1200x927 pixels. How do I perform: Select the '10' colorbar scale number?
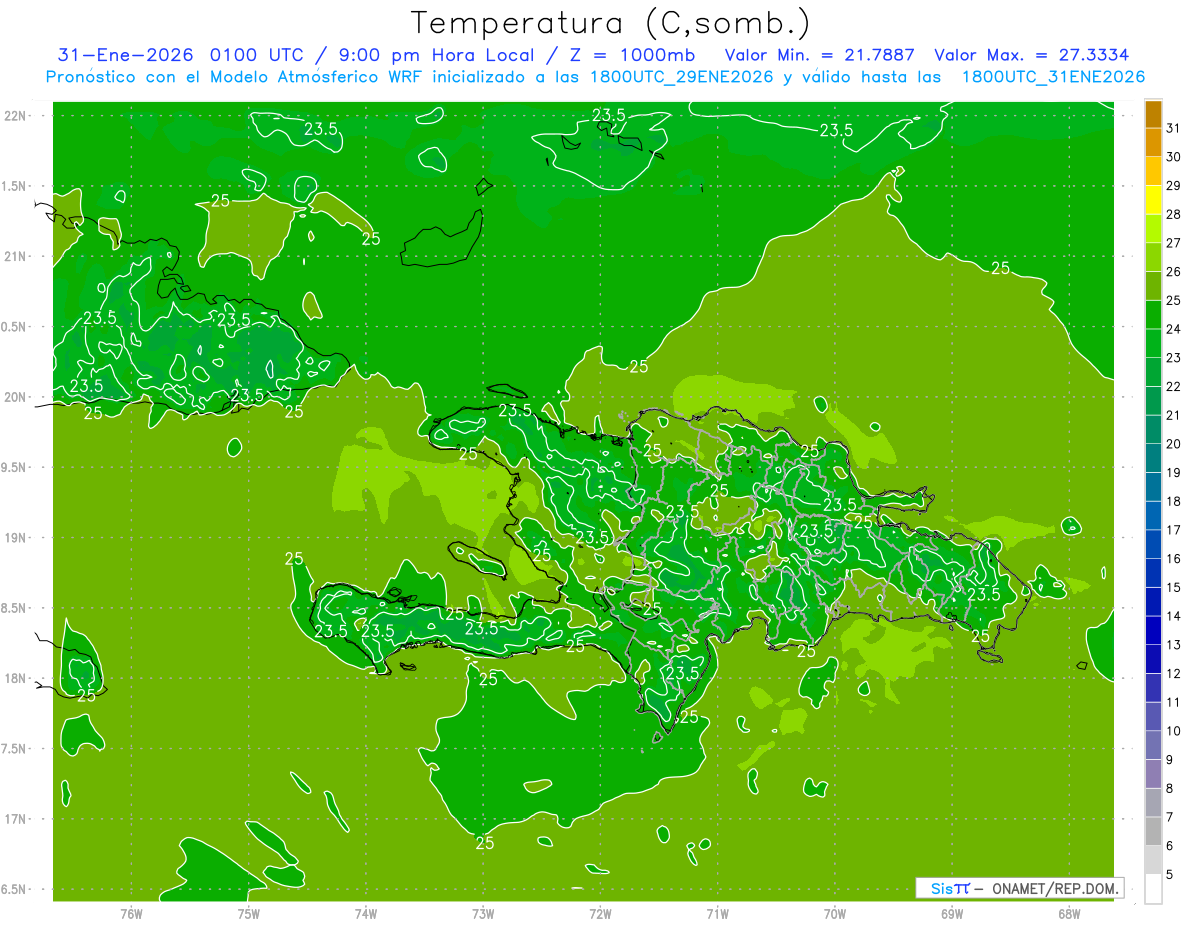(x=1174, y=731)
